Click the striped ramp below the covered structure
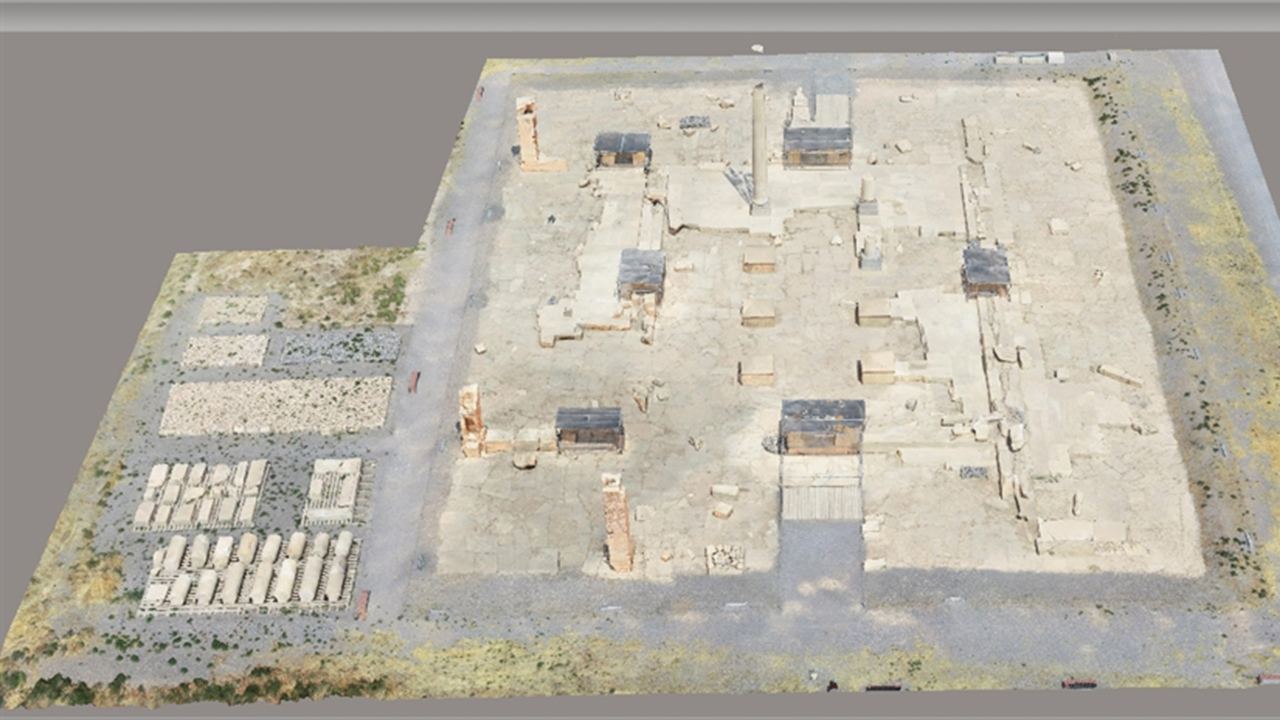1280x720 pixels. (821, 488)
